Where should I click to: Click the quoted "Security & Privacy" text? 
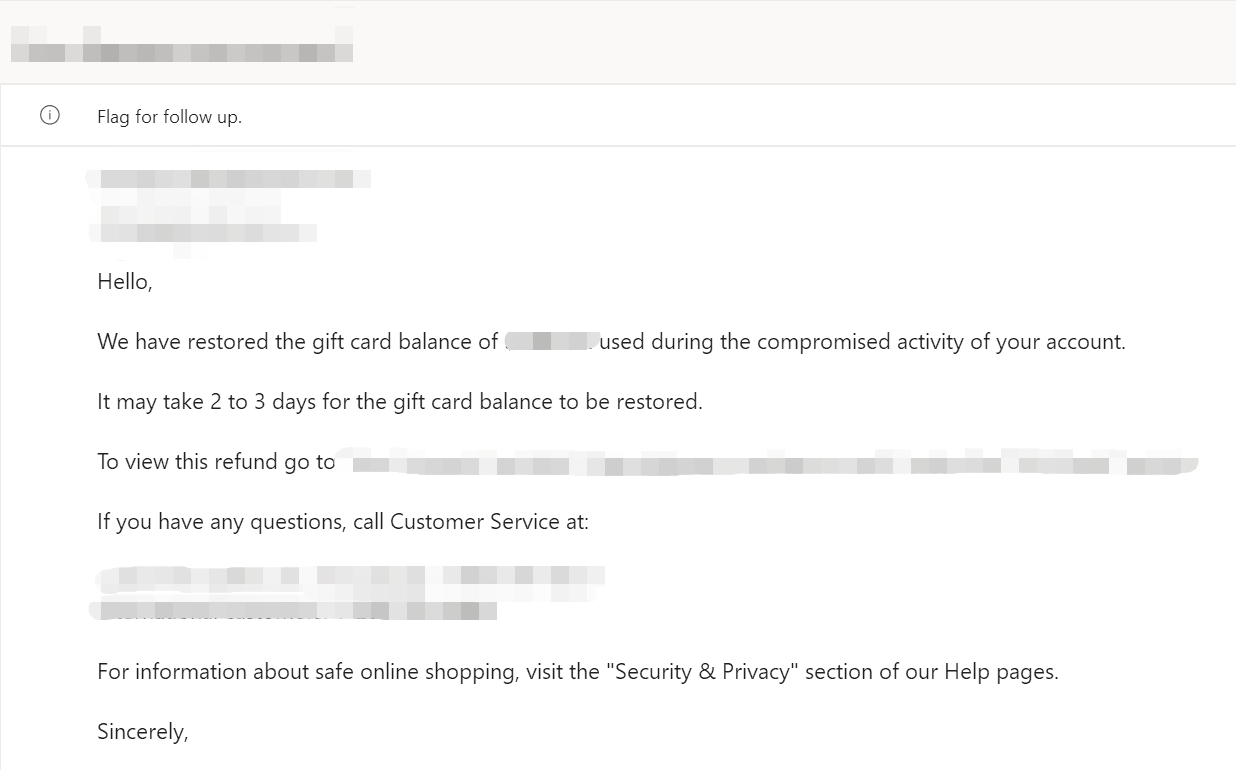tap(702, 672)
